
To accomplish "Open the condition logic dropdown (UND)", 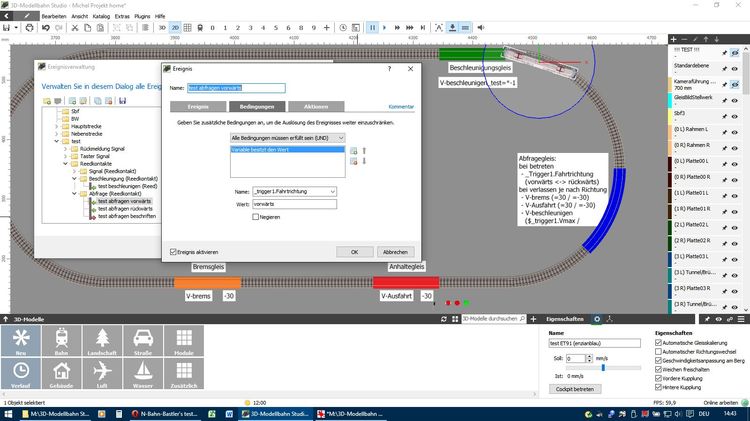I will click(287, 138).
